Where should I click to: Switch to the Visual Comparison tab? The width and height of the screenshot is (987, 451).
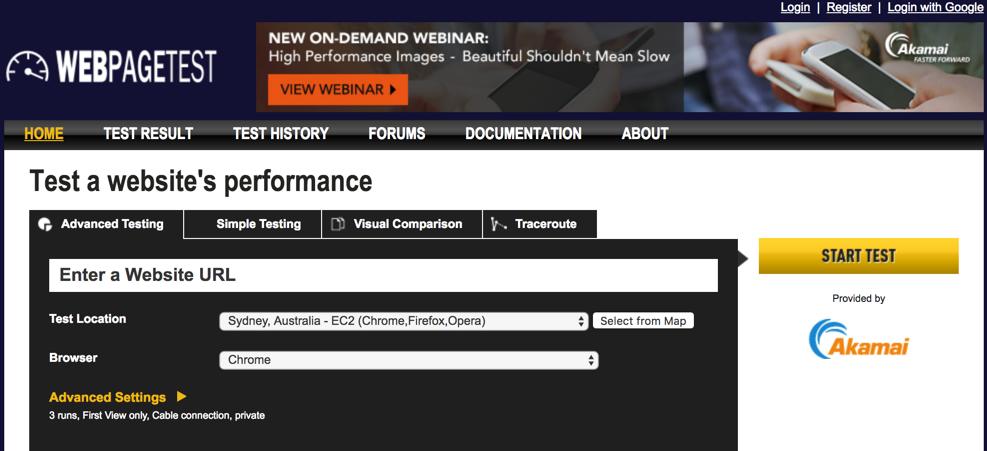pos(402,224)
